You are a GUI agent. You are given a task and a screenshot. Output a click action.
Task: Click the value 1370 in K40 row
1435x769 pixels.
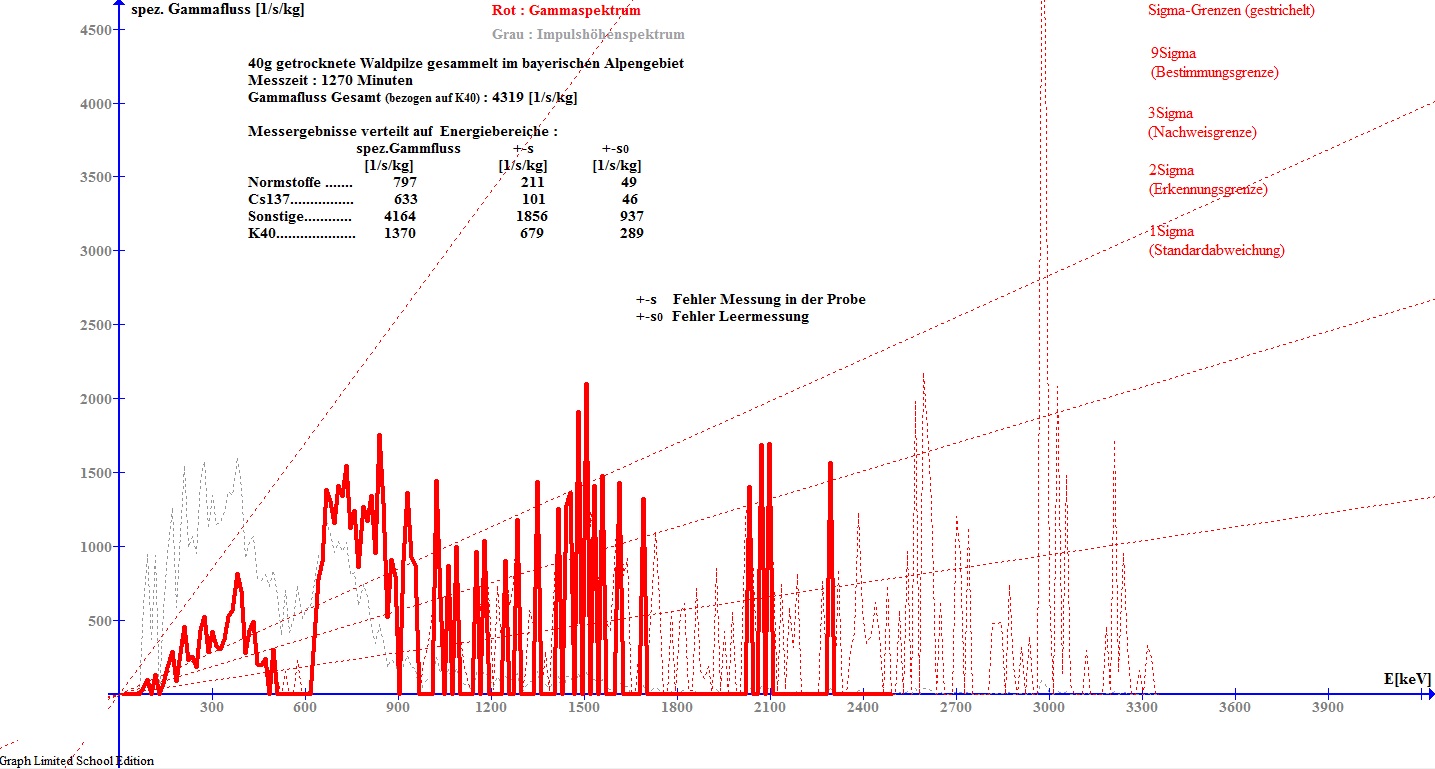(x=400, y=234)
